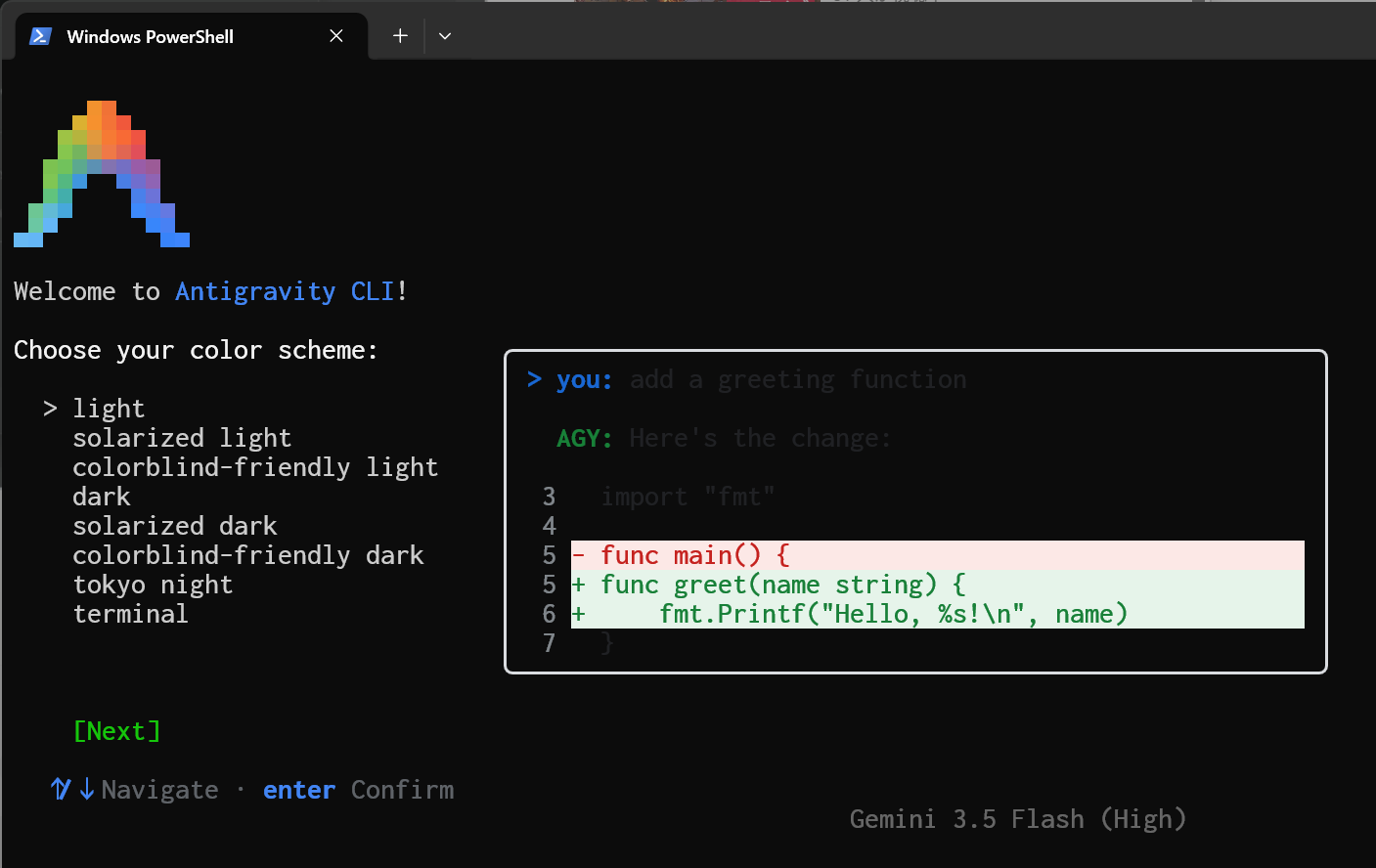
Task: Select the 'terminal' color scheme
Action: coord(131,614)
